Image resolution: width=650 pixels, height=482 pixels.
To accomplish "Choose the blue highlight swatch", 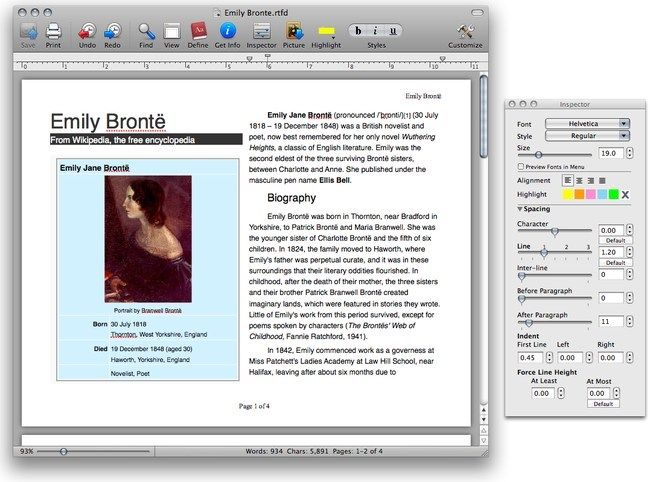I will pos(602,194).
